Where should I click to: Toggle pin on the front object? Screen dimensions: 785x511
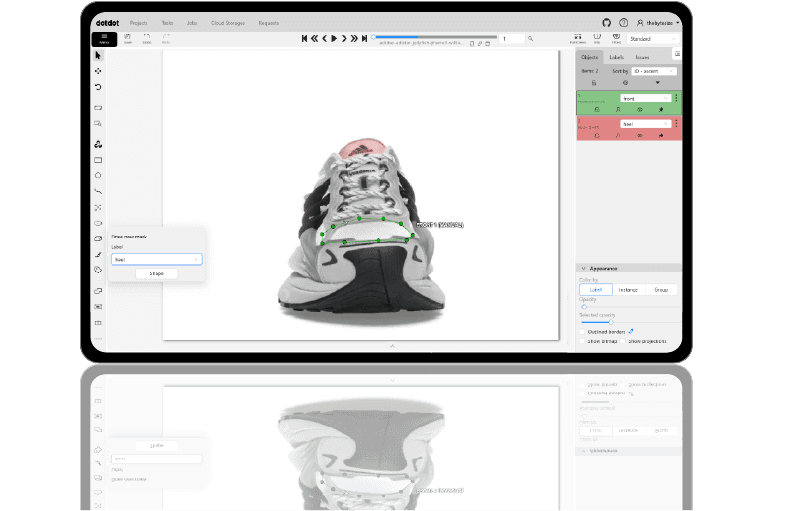click(x=661, y=109)
